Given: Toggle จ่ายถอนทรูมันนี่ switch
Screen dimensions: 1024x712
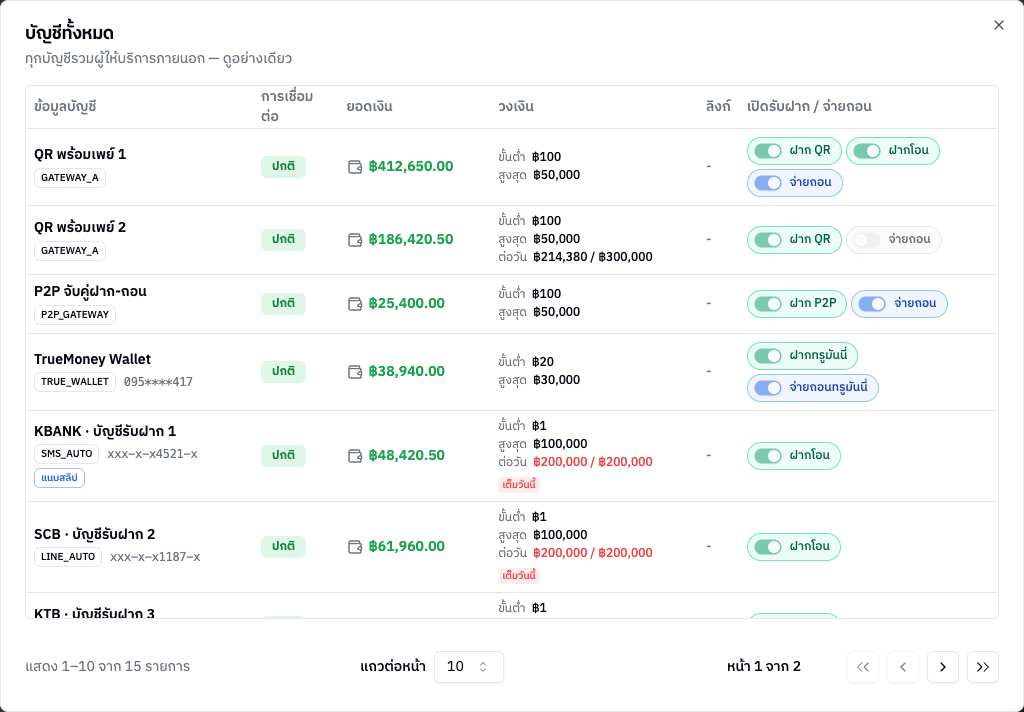Looking at the screenshot, I should pos(768,388).
